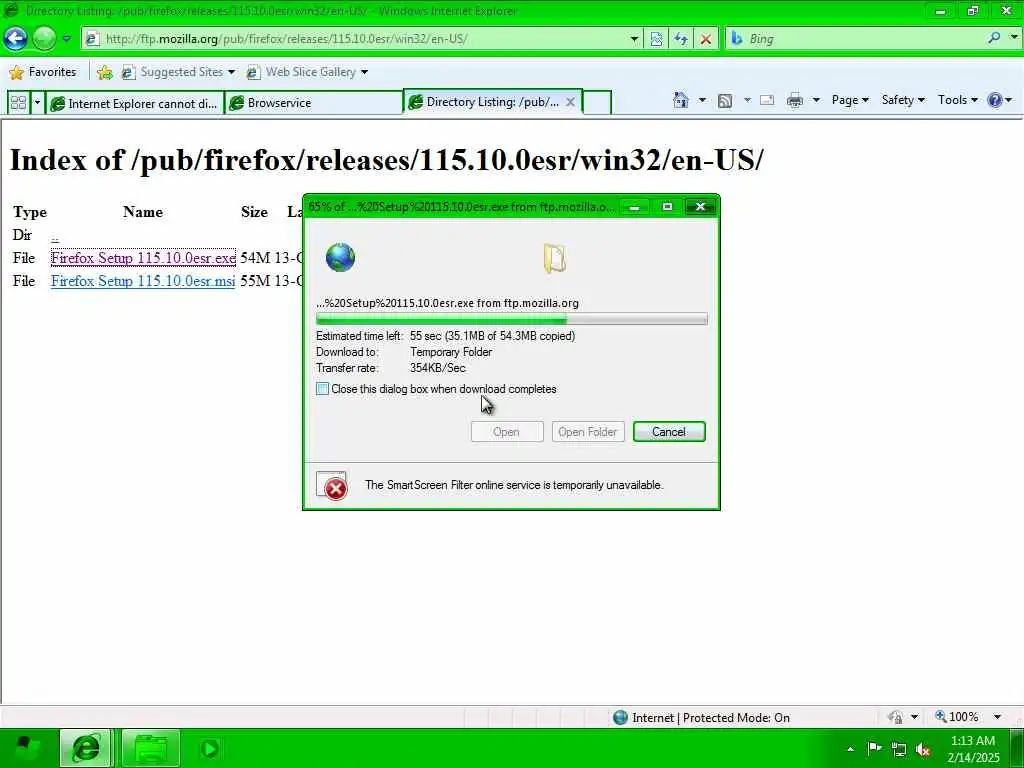Click the RSS Feeds icon
The image size is (1024, 768).
(x=724, y=100)
